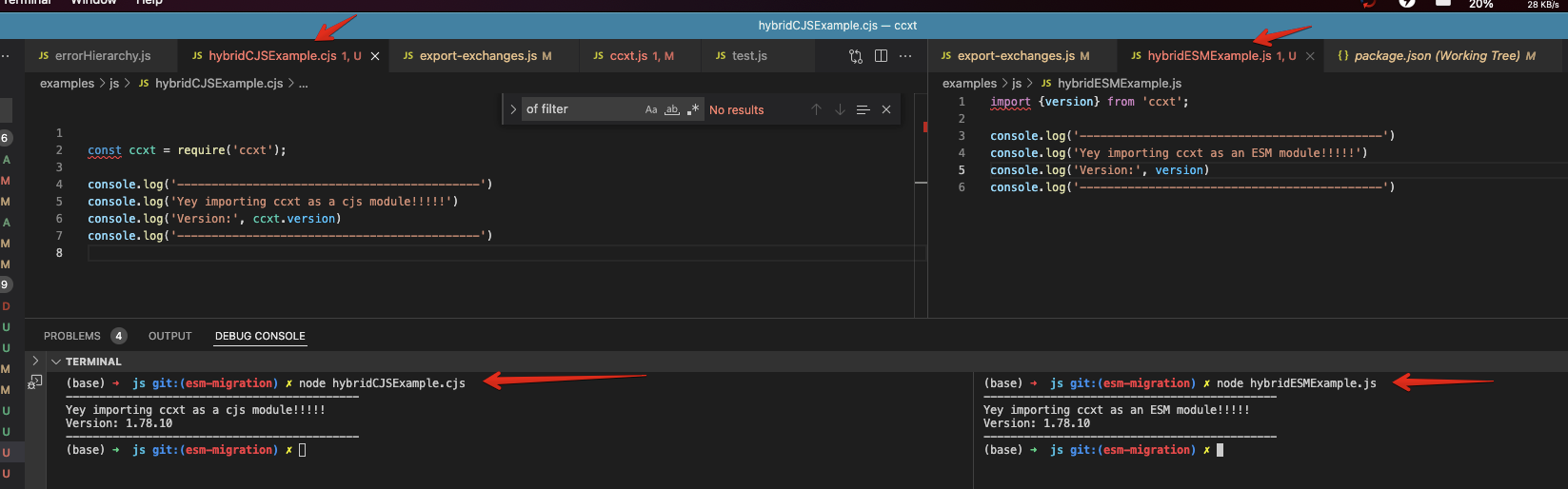
Task: Click 'No results' text in find widget
Action: click(x=736, y=110)
